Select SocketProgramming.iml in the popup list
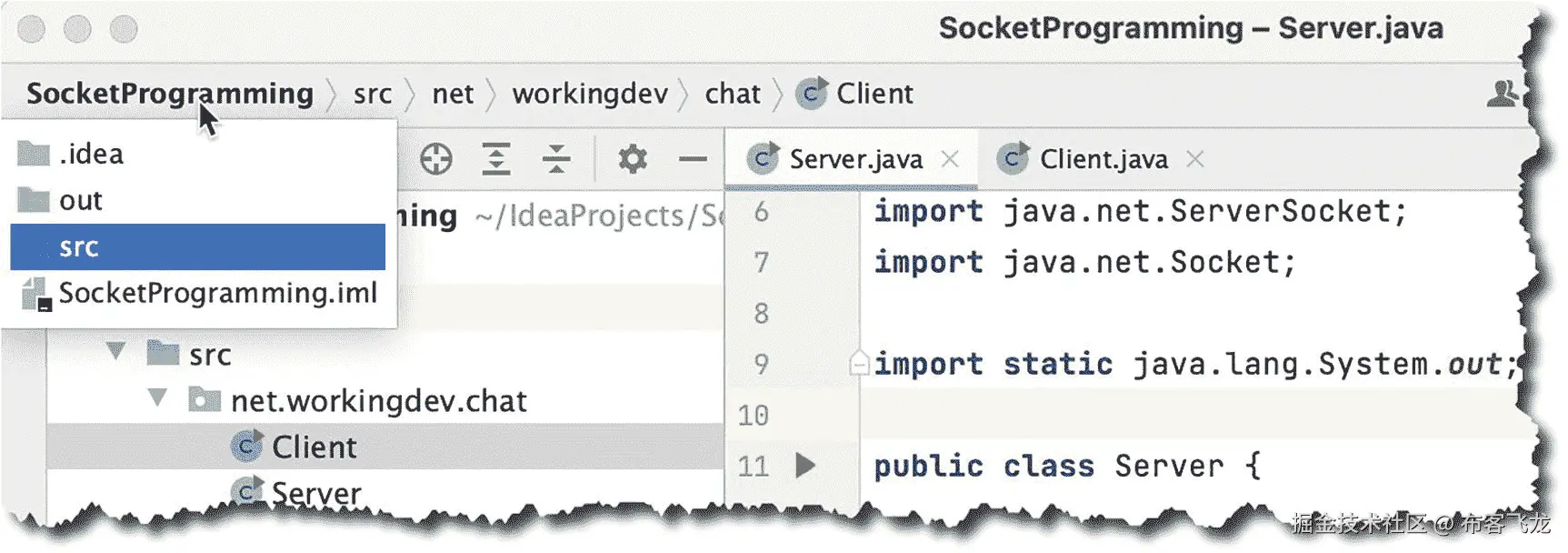 tap(217, 293)
